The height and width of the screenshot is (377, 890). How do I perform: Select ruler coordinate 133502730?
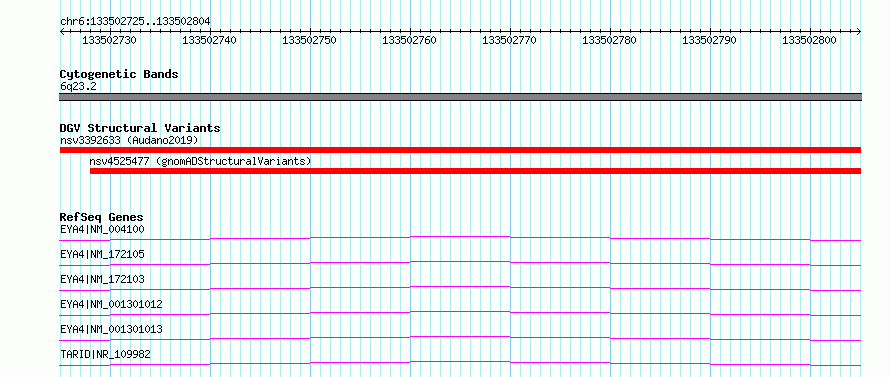110,40
